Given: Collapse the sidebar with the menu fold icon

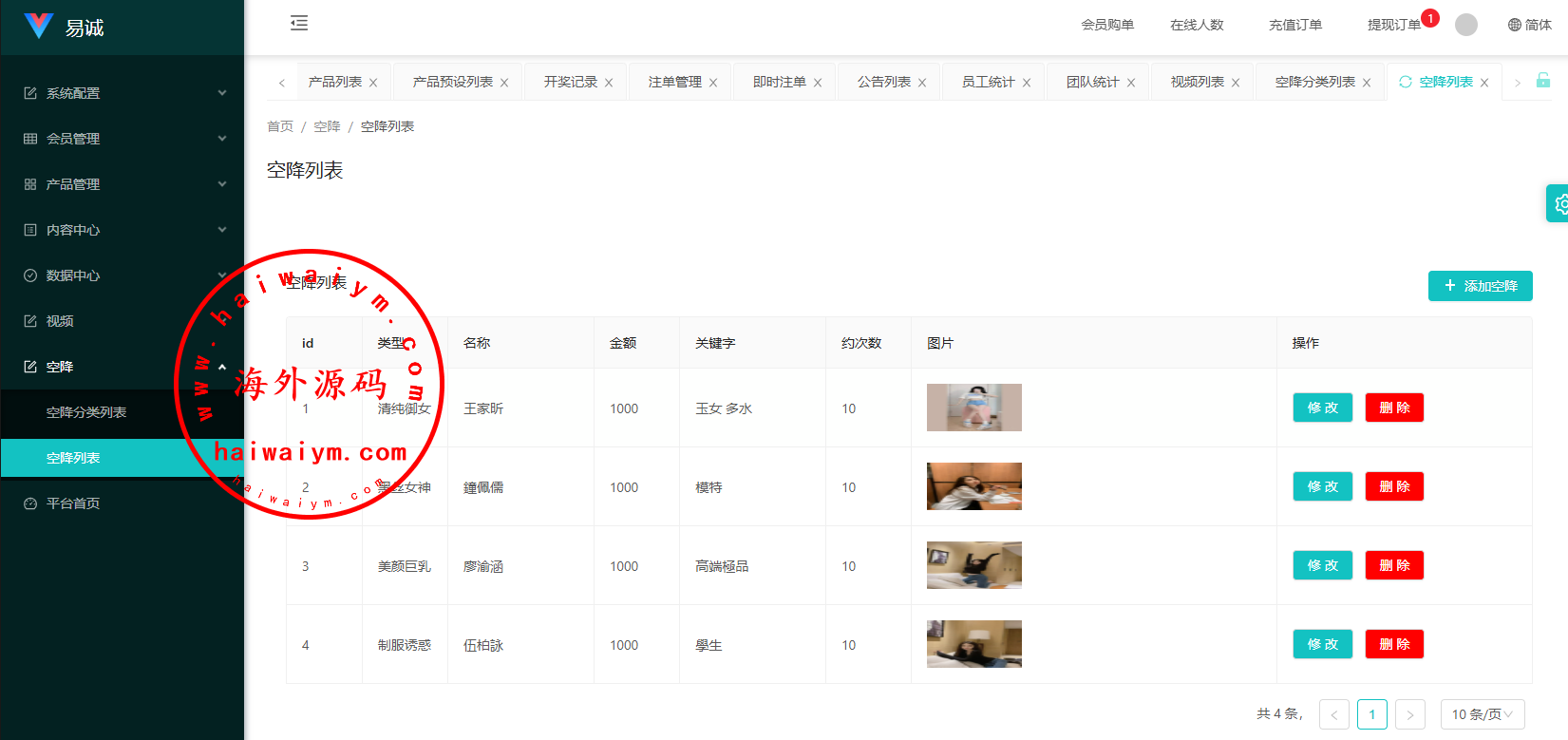Looking at the screenshot, I should (x=299, y=24).
